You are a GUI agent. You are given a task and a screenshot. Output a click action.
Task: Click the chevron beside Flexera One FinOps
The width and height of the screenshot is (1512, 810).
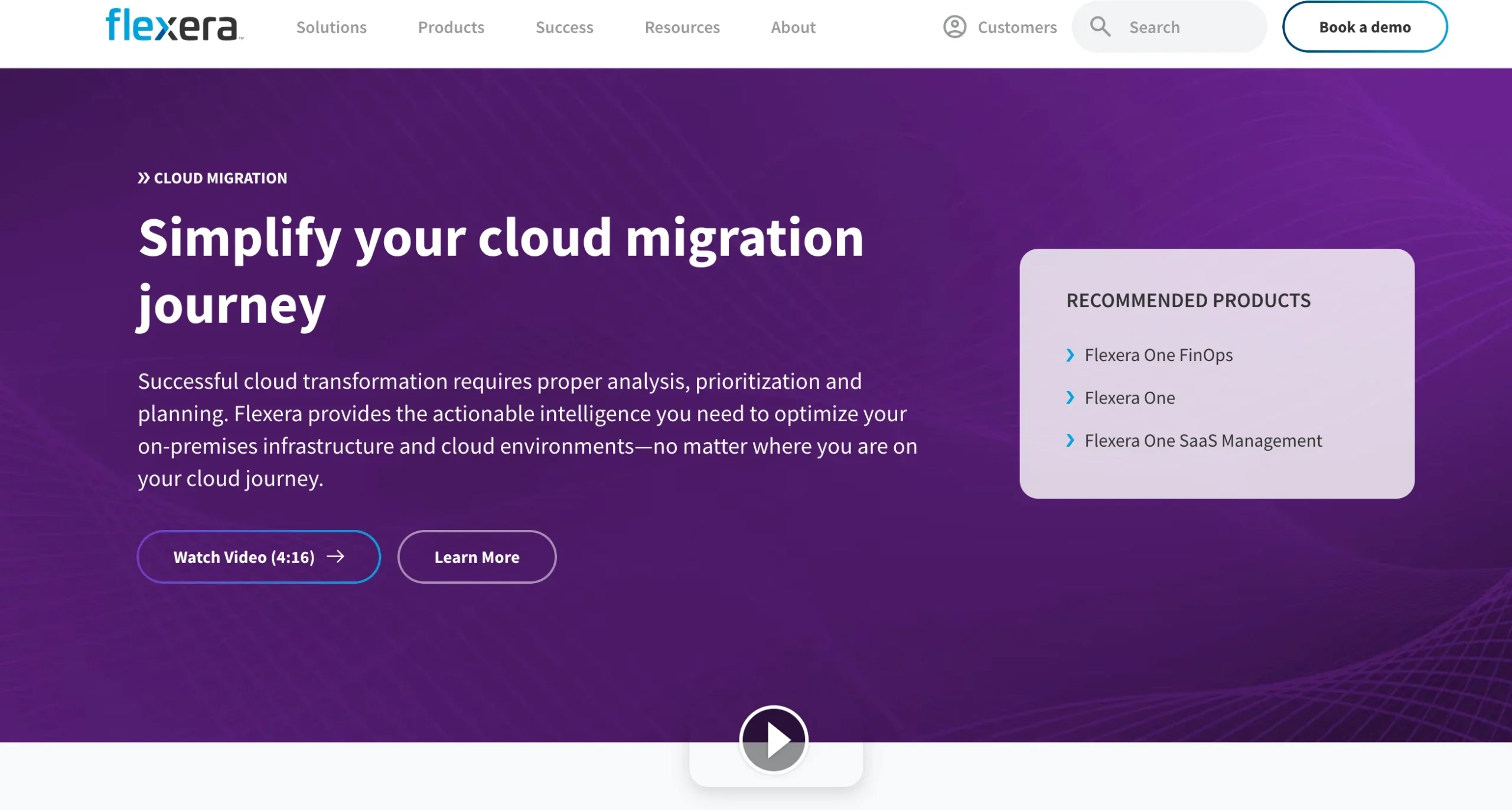(1070, 354)
